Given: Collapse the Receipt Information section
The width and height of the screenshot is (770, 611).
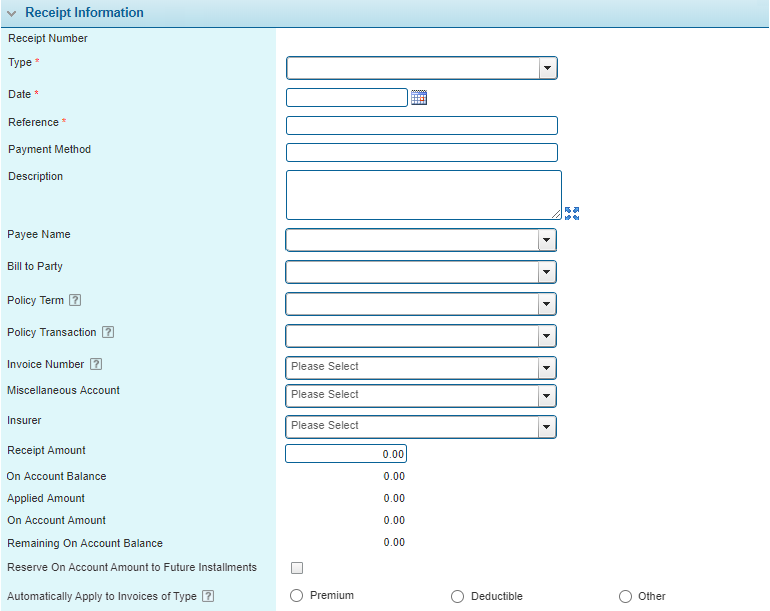Looking at the screenshot, I should pos(12,13).
